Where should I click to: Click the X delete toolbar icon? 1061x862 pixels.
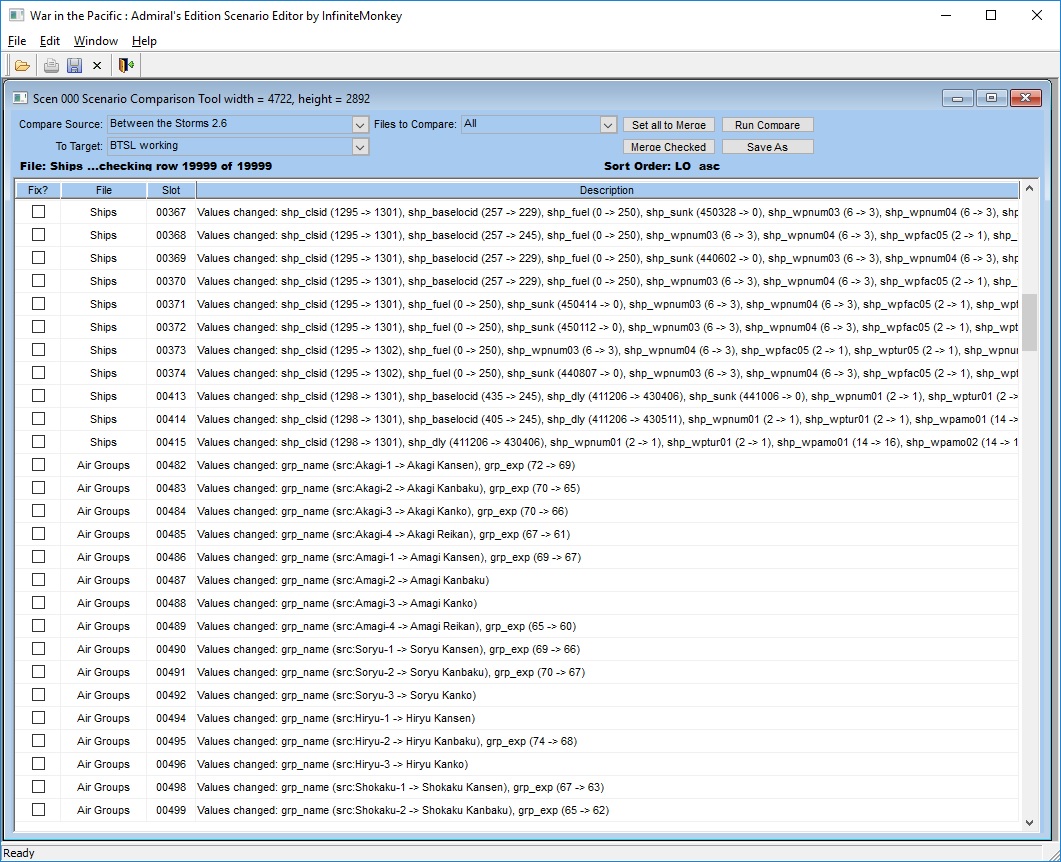pos(97,66)
